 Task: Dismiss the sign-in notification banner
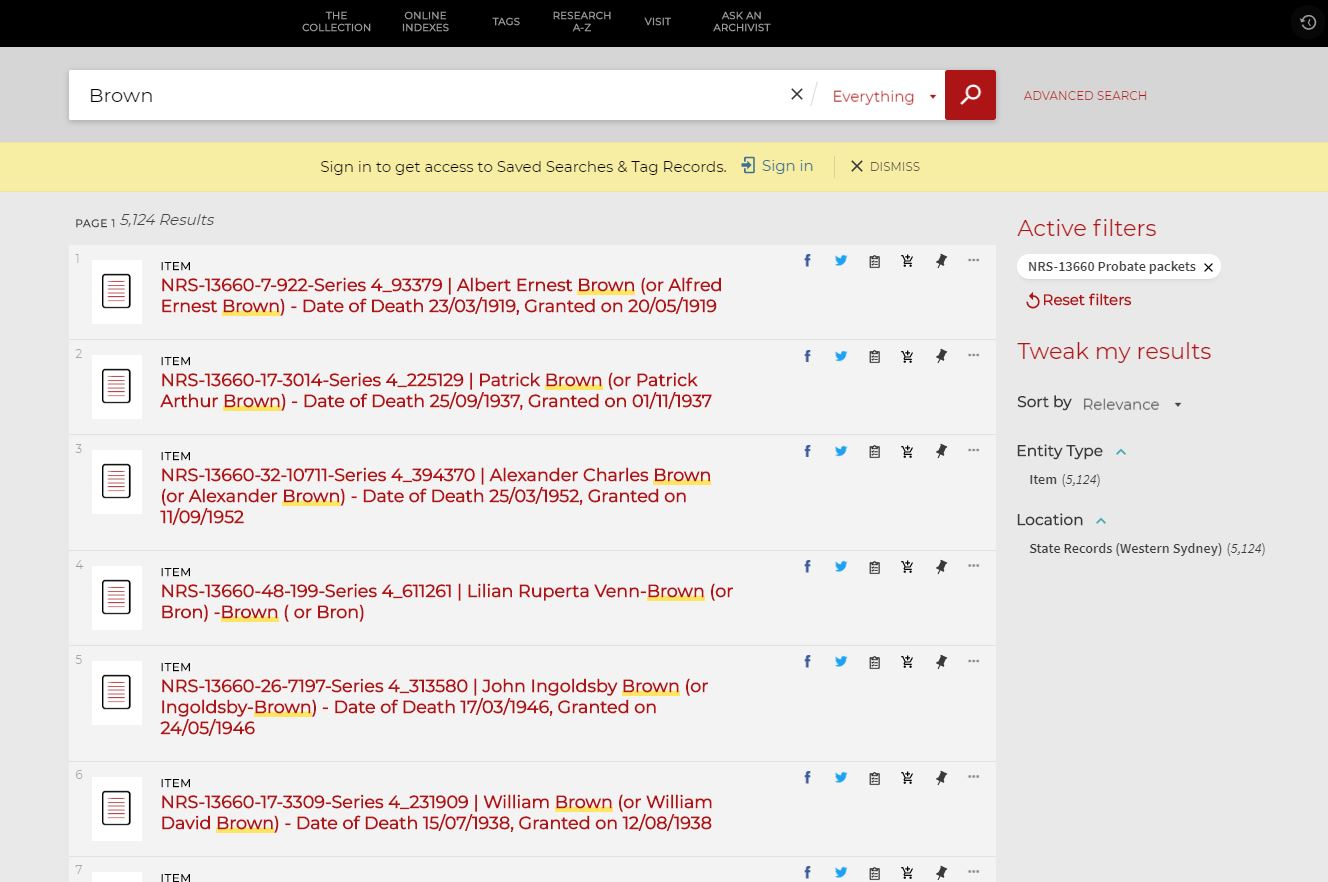[884, 167]
